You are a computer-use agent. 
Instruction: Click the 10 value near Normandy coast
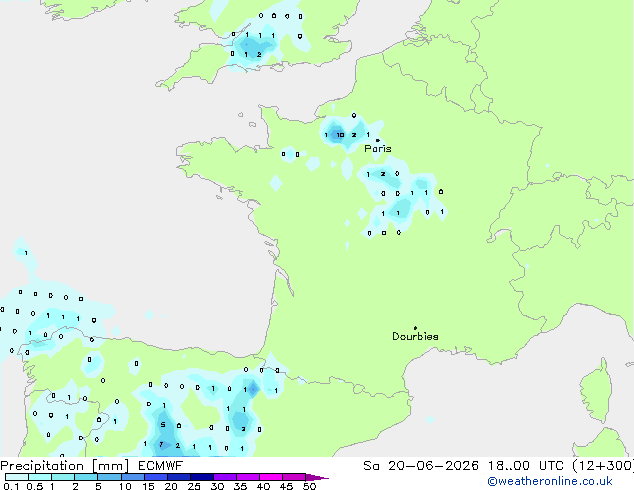click(340, 135)
